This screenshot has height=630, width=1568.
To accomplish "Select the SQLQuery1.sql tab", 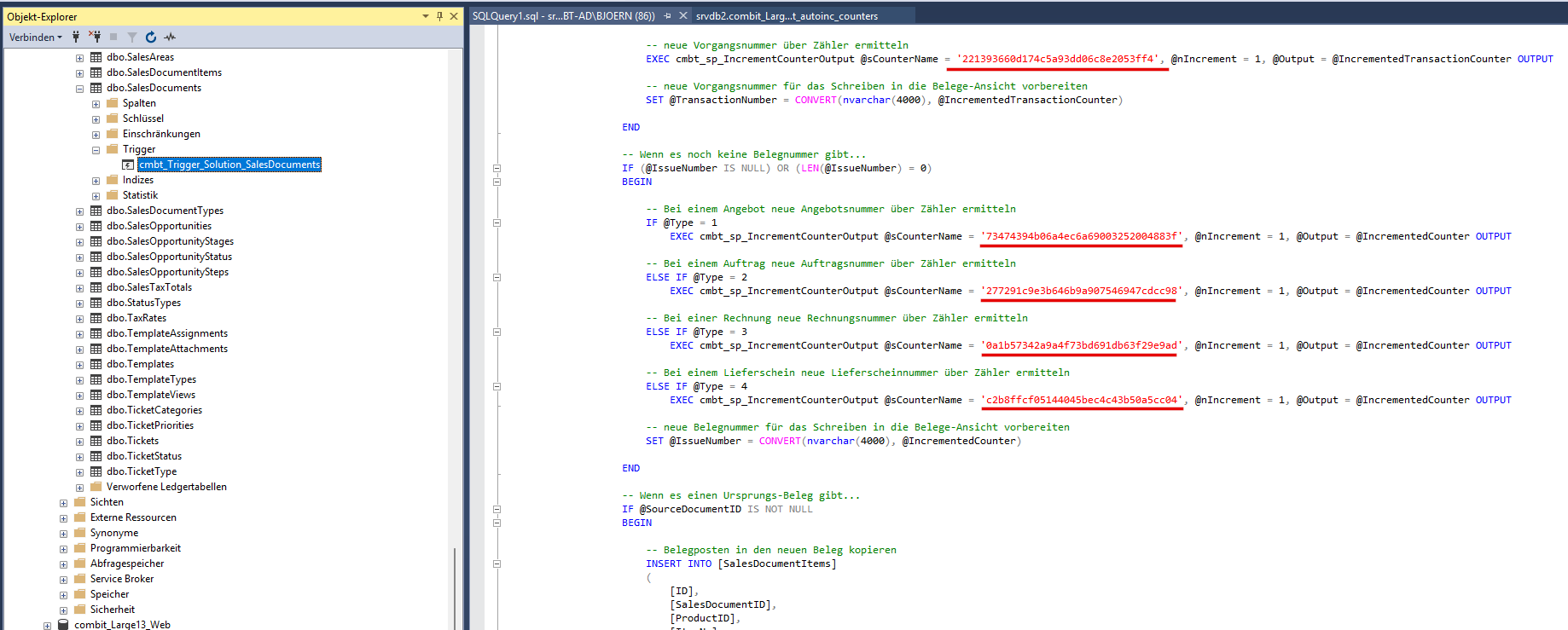I will [563, 15].
